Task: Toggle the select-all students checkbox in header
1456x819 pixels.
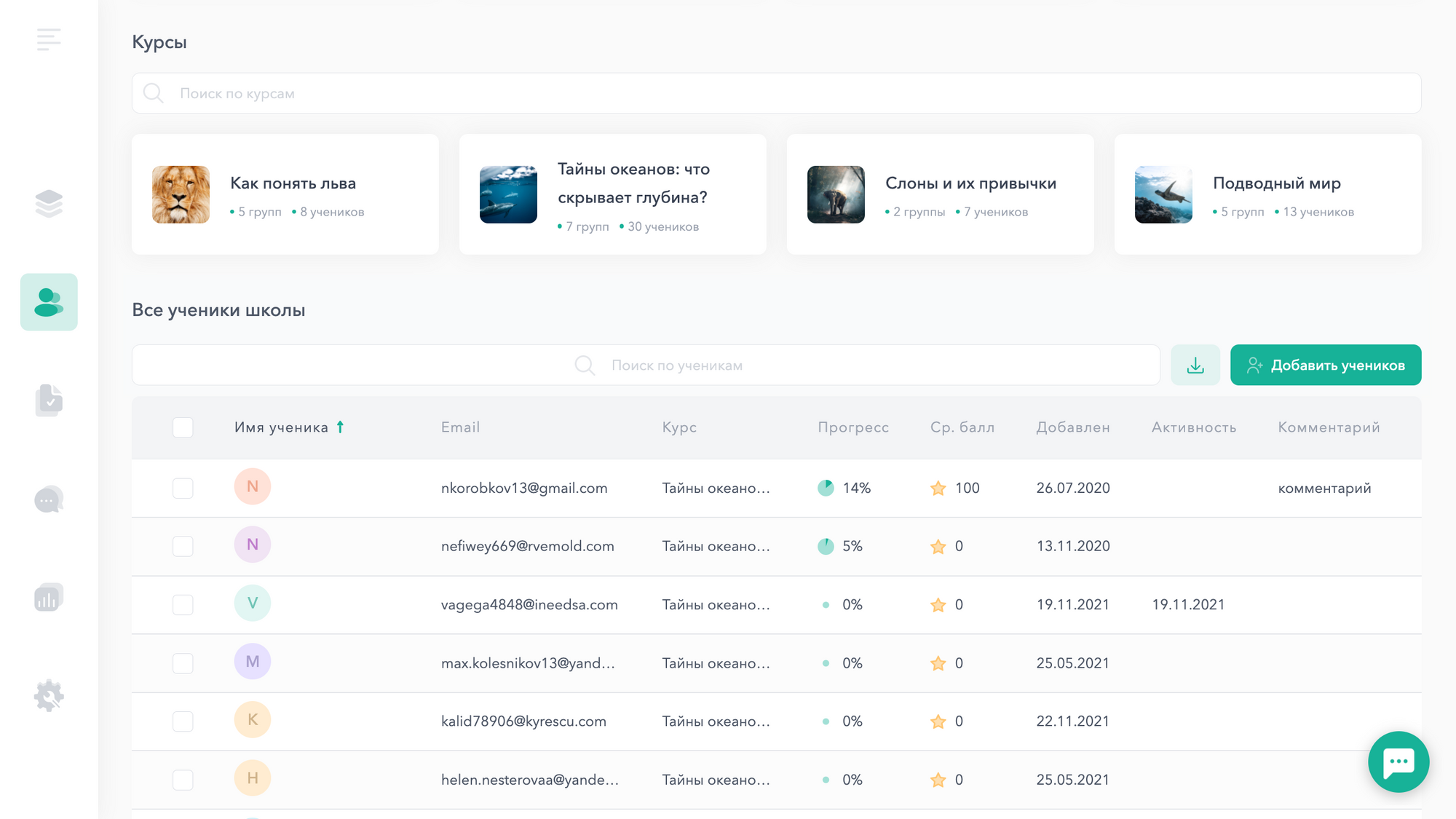Action: pyautogui.click(x=183, y=427)
